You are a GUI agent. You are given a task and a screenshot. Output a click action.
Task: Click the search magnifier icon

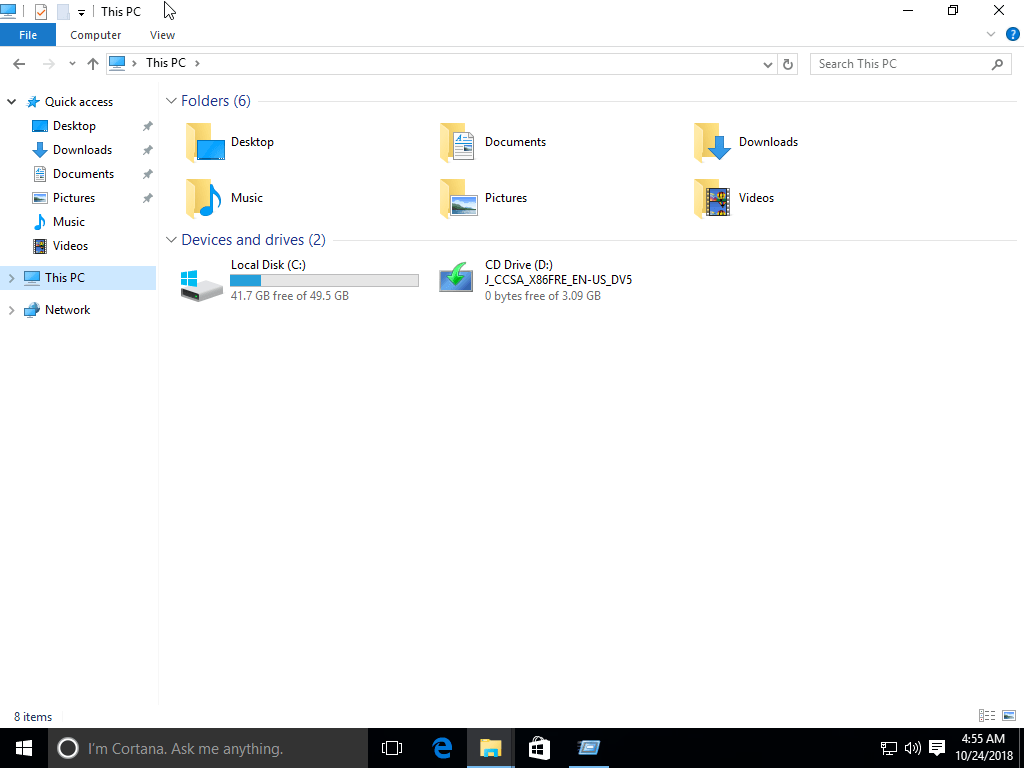point(997,64)
